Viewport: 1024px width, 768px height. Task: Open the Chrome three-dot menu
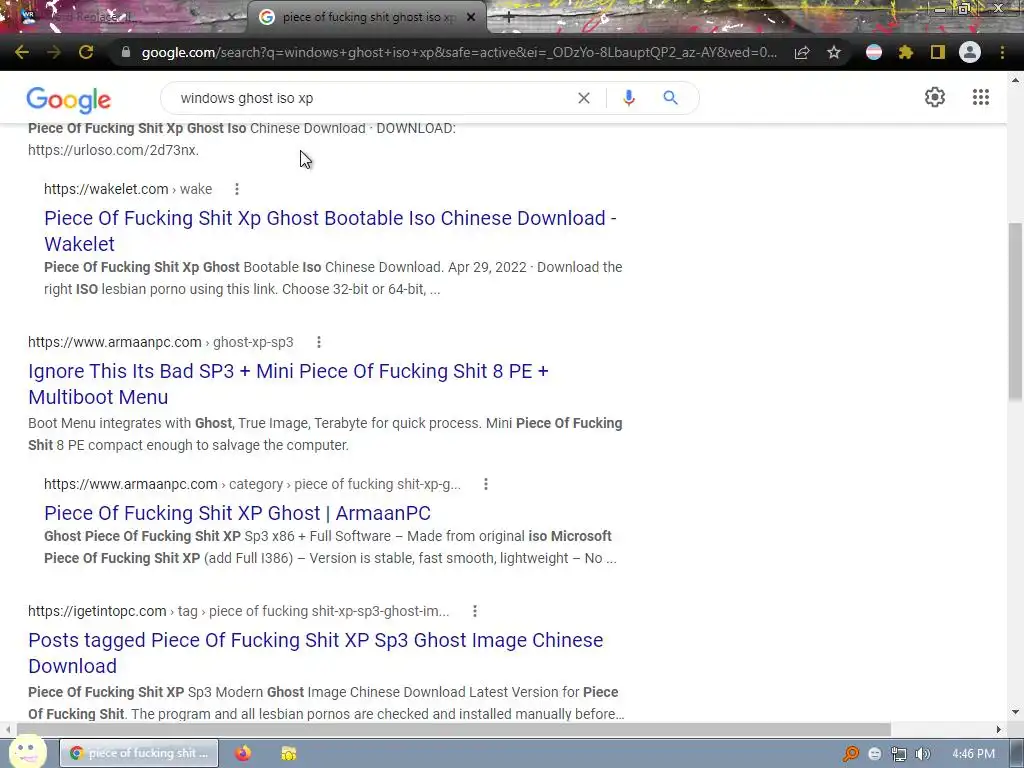(1002, 52)
